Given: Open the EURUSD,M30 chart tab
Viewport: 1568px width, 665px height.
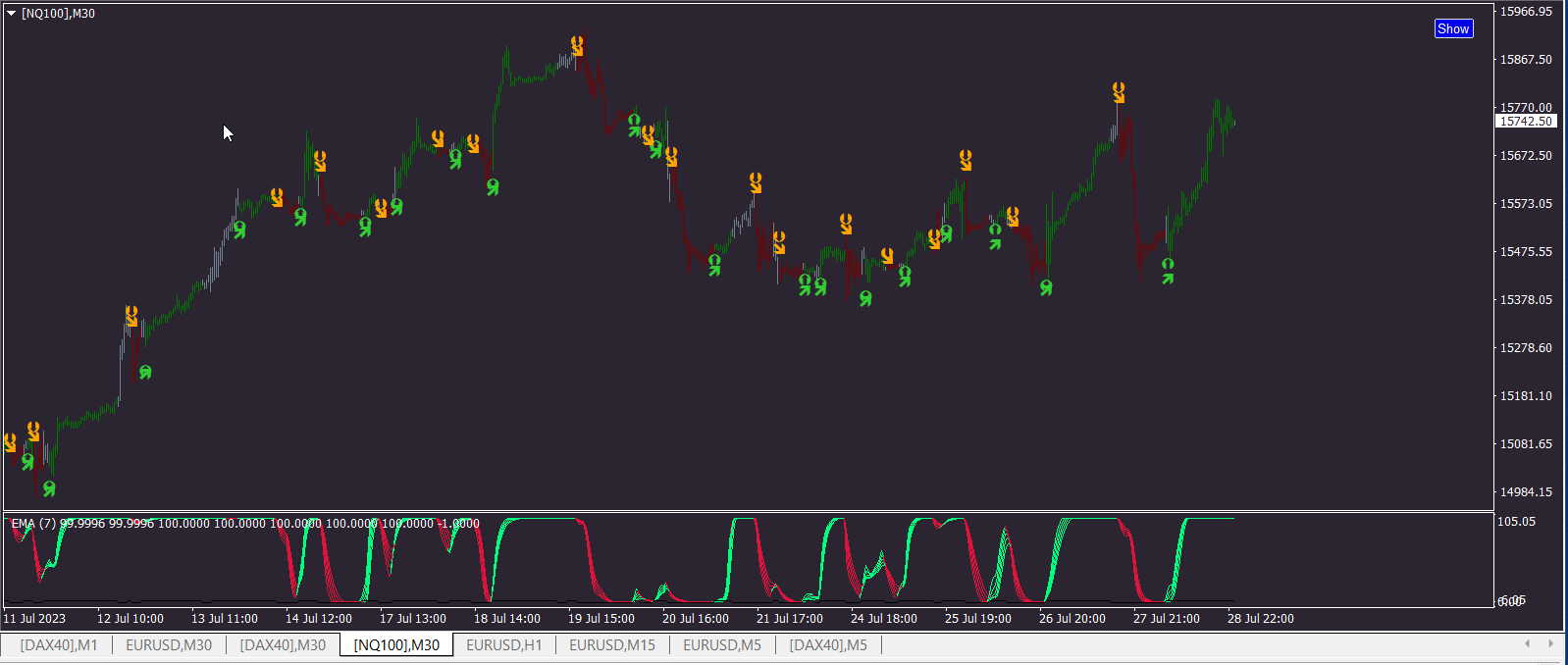Looking at the screenshot, I should [169, 645].
